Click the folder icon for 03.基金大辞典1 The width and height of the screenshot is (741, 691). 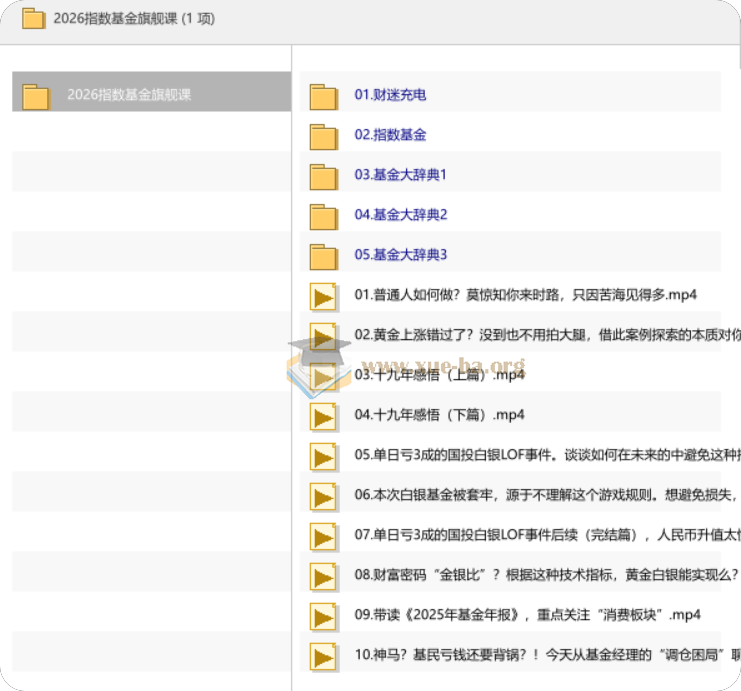[x=324, y=177]
